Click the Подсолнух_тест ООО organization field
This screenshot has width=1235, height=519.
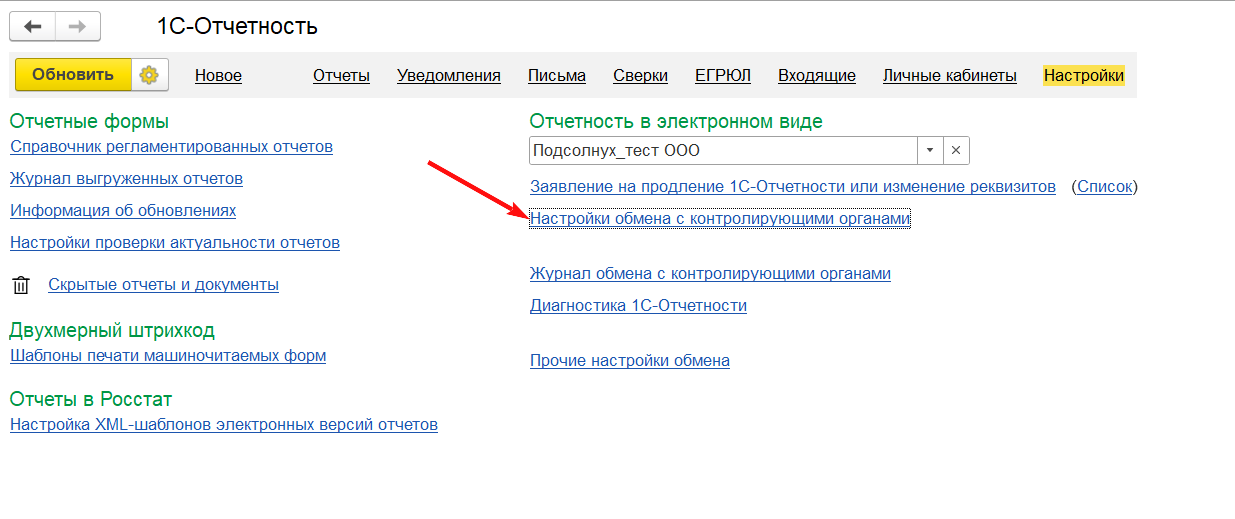pos(723,150)
